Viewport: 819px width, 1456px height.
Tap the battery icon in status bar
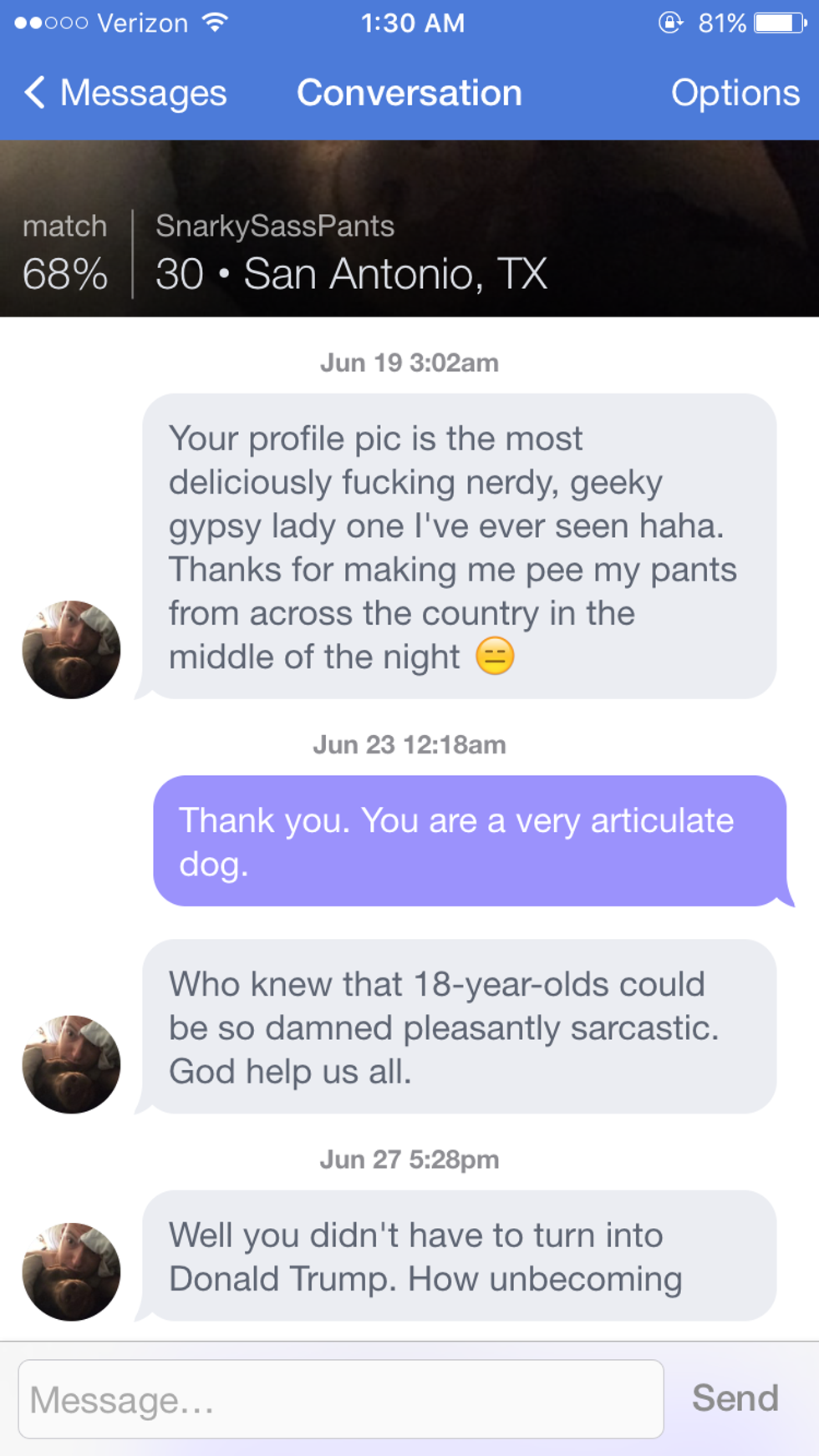[780, 23]
